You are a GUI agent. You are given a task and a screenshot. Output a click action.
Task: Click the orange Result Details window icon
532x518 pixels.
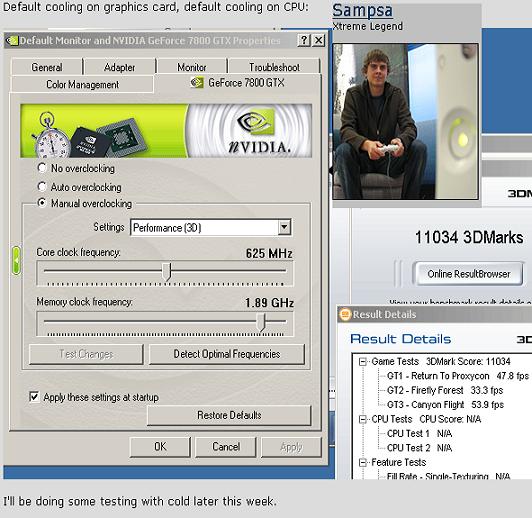345,314
